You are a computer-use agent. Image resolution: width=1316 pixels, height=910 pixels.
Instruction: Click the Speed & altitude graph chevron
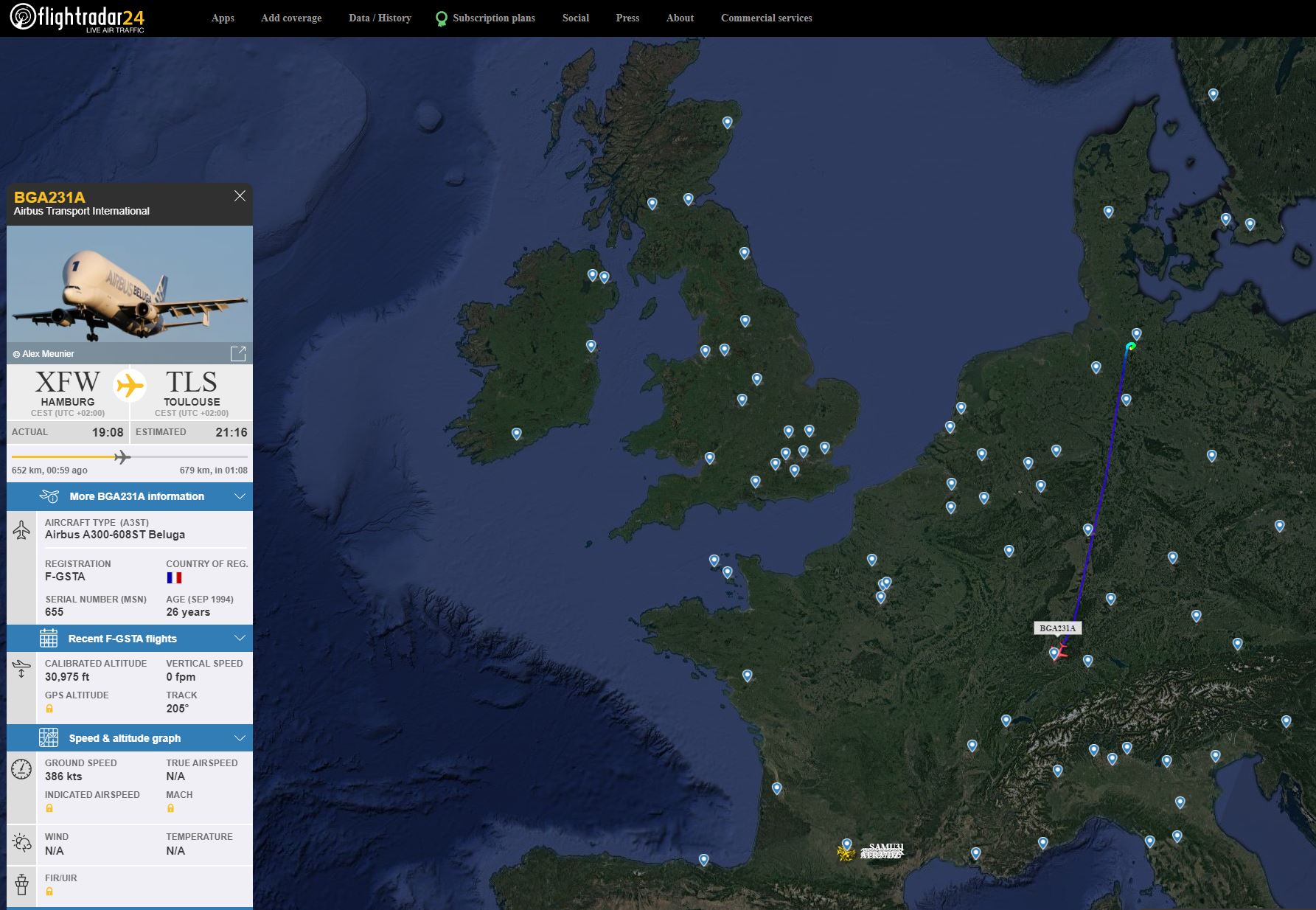pos(240,737)
